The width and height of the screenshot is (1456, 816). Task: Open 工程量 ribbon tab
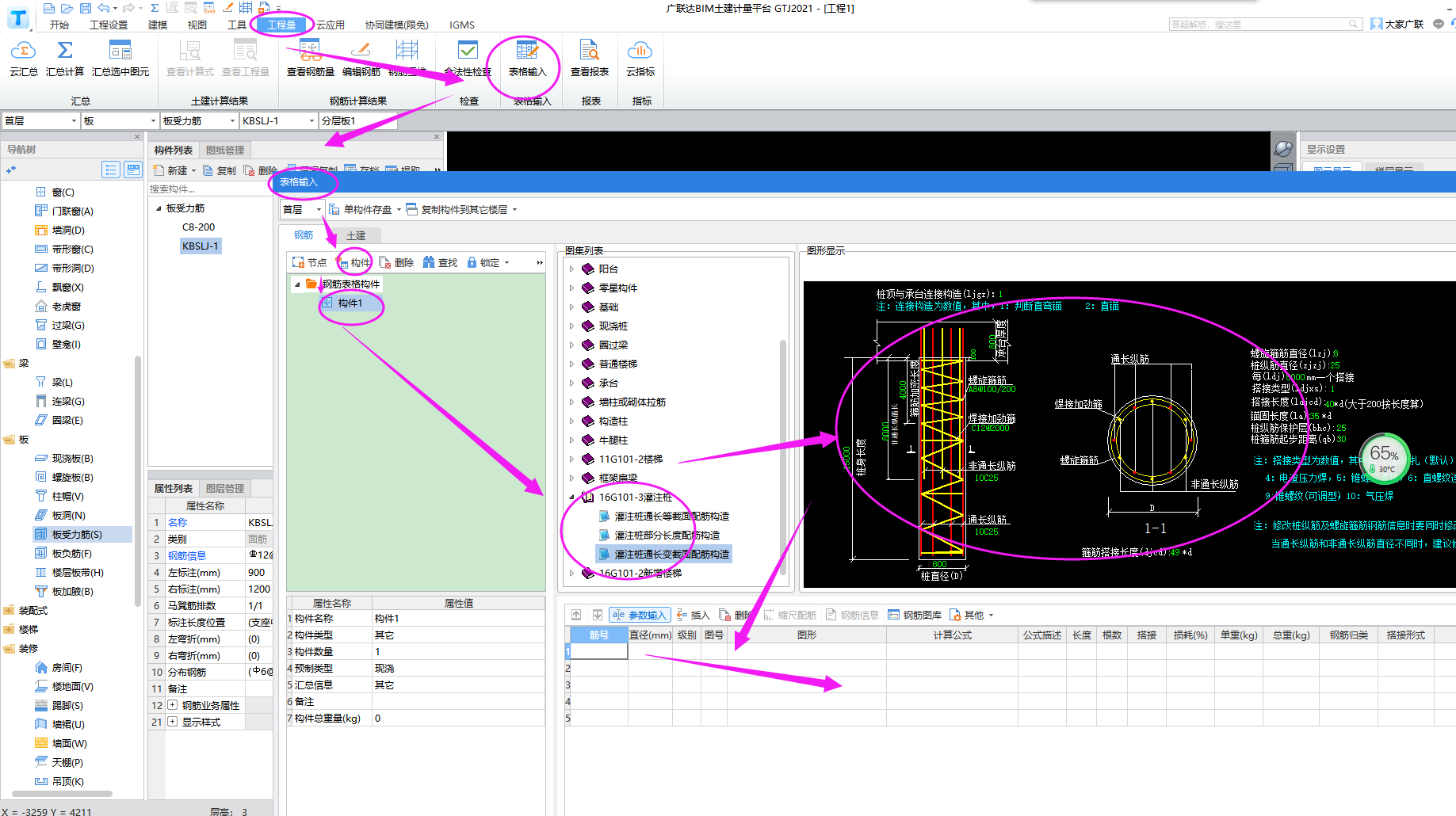(x=281, y=25)
